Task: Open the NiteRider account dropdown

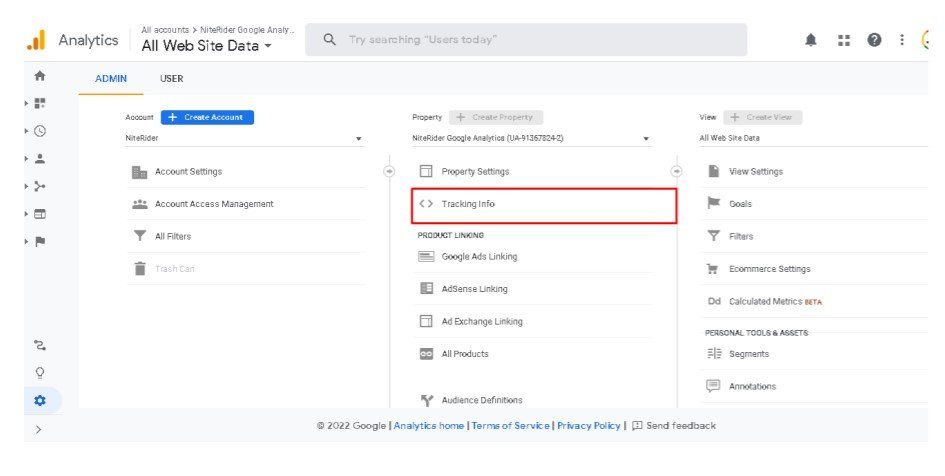Action: click(245, 138)
